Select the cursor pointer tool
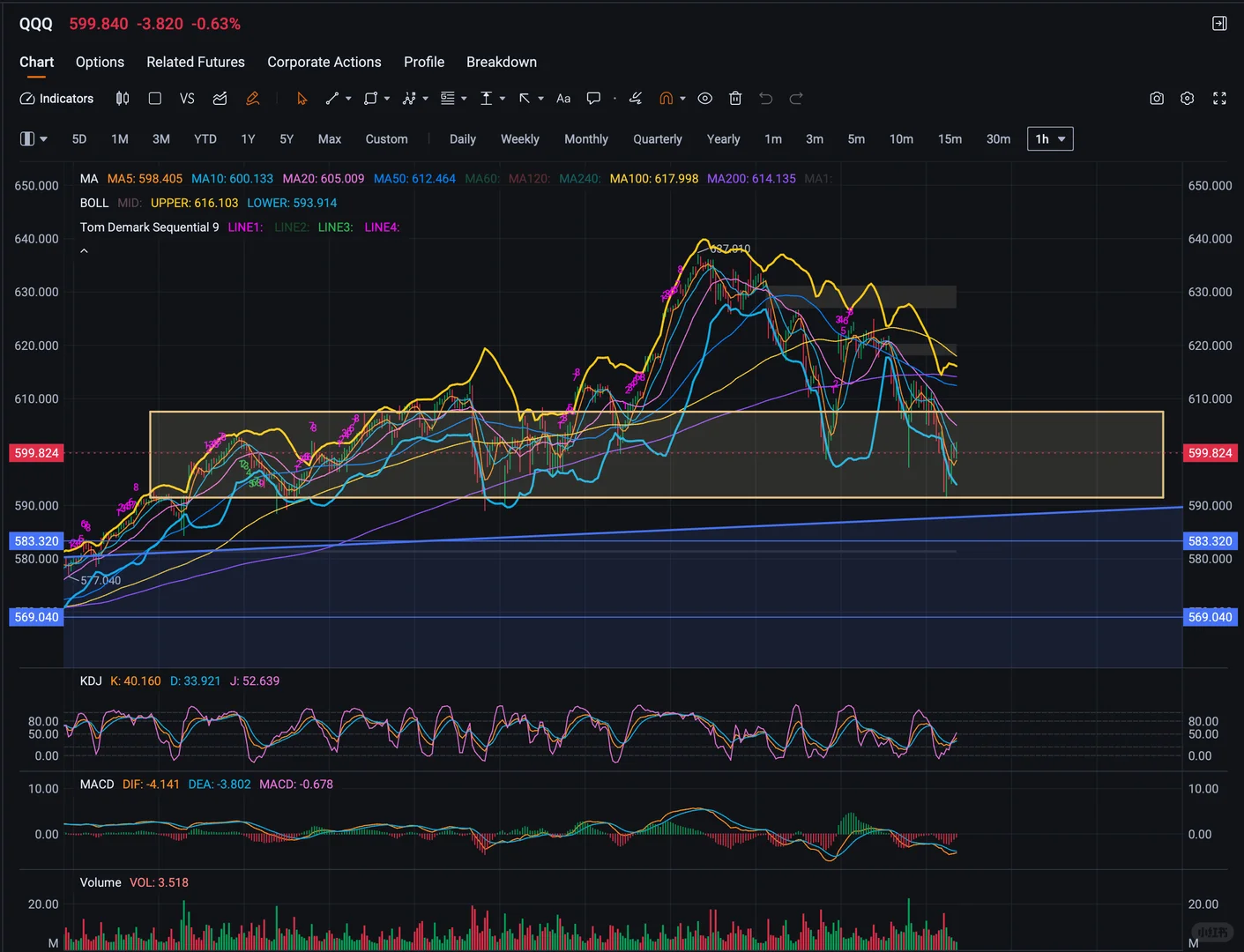Viewport: 1244px width, 952px height. click(x=302, y=99)
